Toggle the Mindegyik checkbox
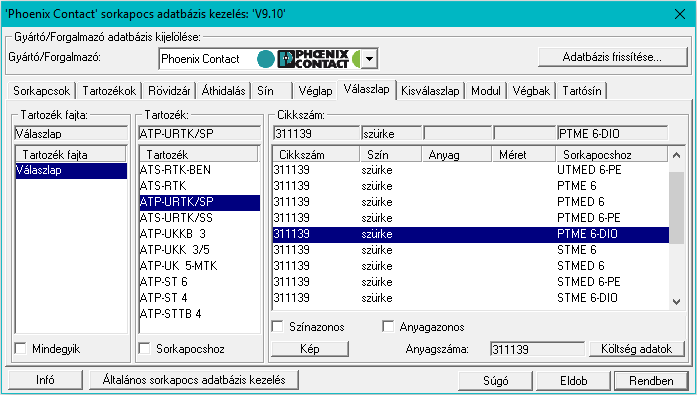Screen dimensions: 697x395 tap(20, 348)
